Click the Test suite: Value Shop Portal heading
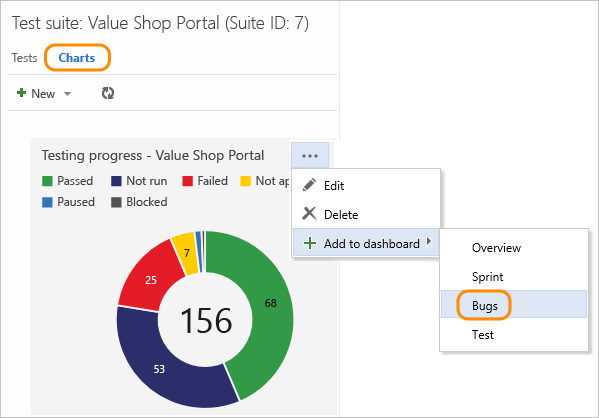599x418 pixels. point(160,23)
